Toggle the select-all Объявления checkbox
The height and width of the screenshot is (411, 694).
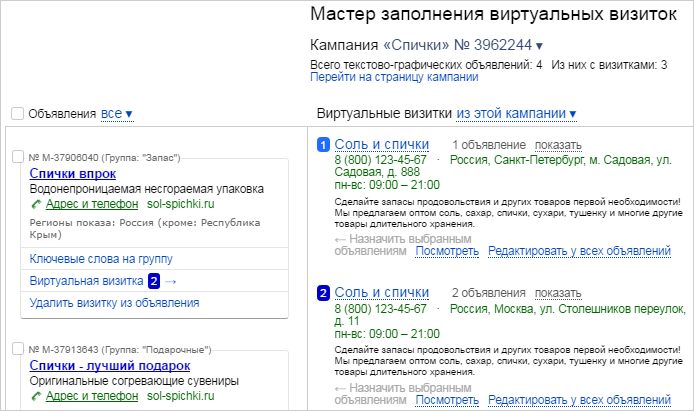pyautogui.click(x=17, y=114)
